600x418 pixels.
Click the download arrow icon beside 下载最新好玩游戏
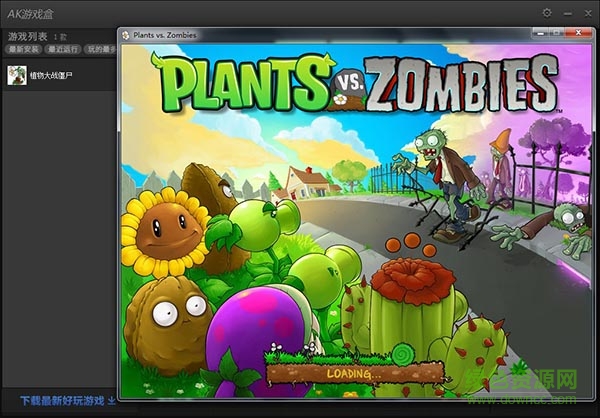pyautogui.click(x=112, y=401)
